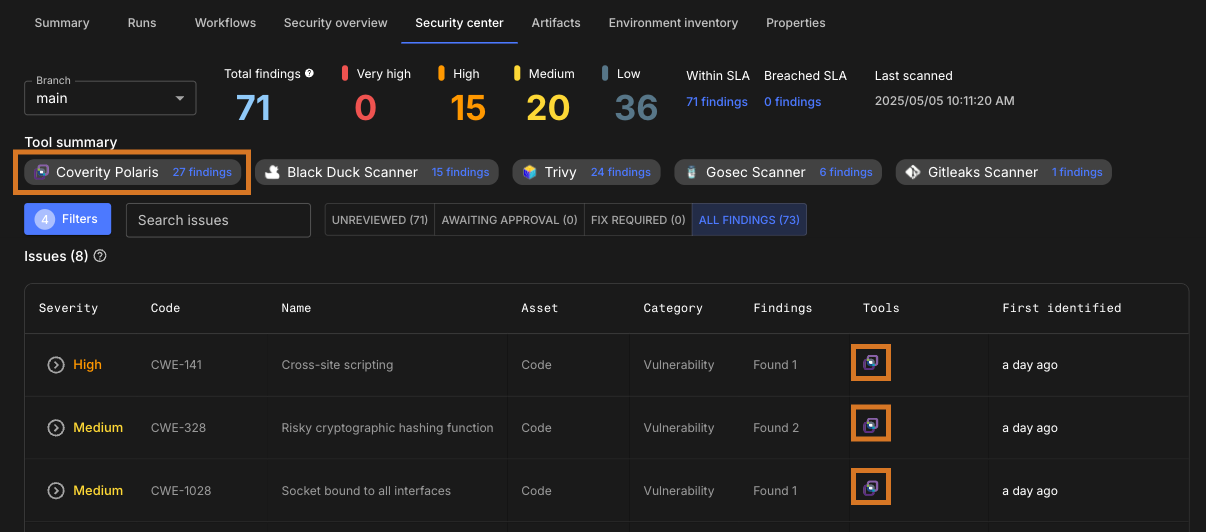Click the Black Duck Scanner duck icon
The height and width of the screenshot is (532, 1206).
272,172
